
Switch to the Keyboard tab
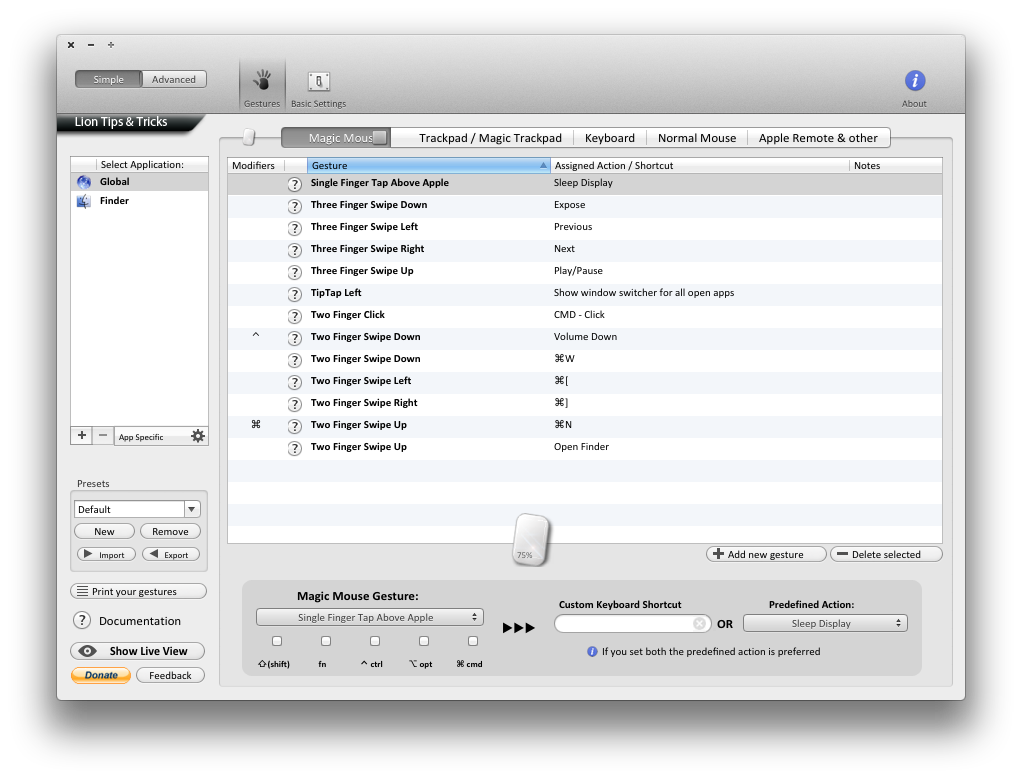click(609, 138)
